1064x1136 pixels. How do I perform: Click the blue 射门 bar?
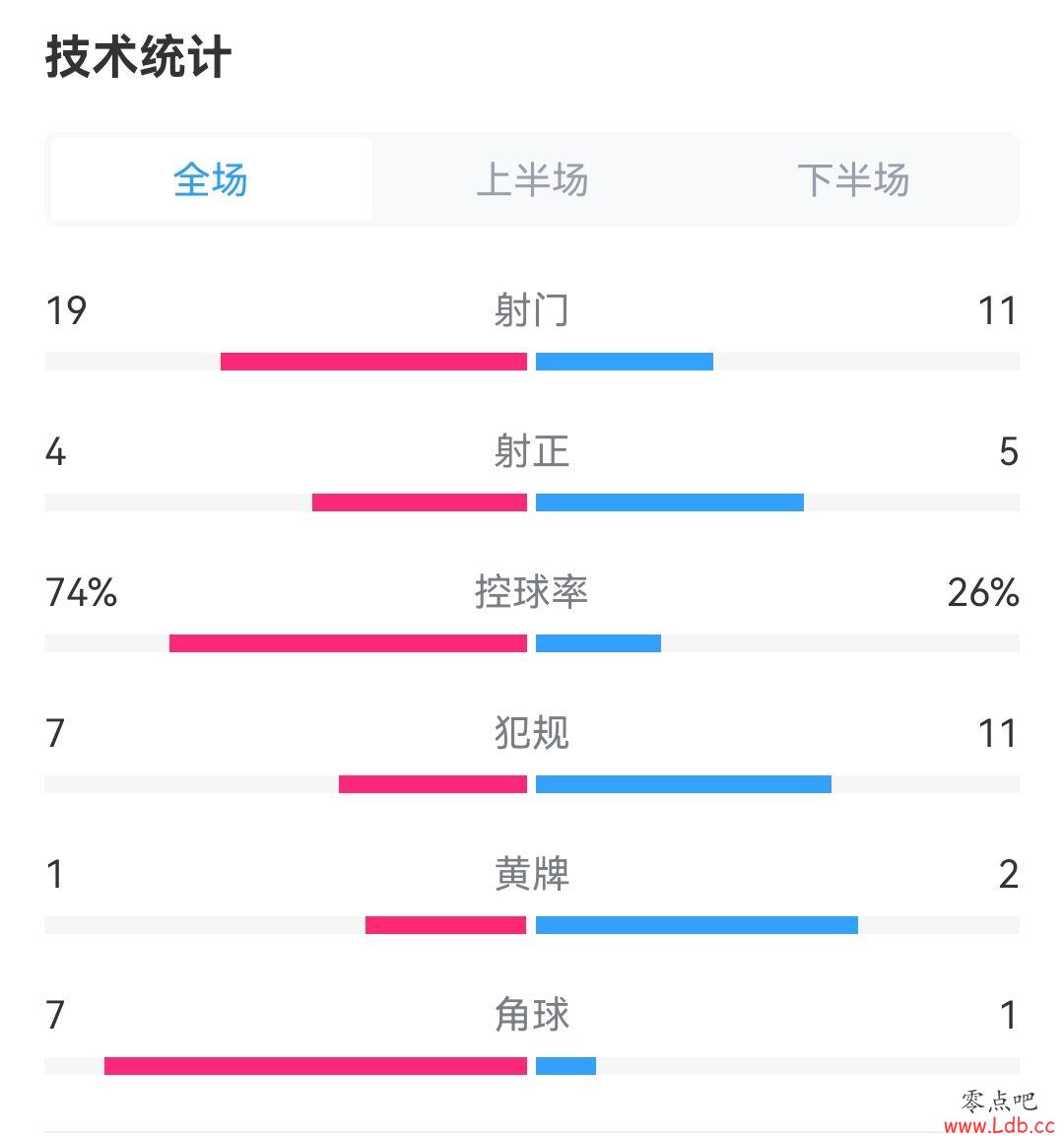pyautogui.click(x=625, y=362)
